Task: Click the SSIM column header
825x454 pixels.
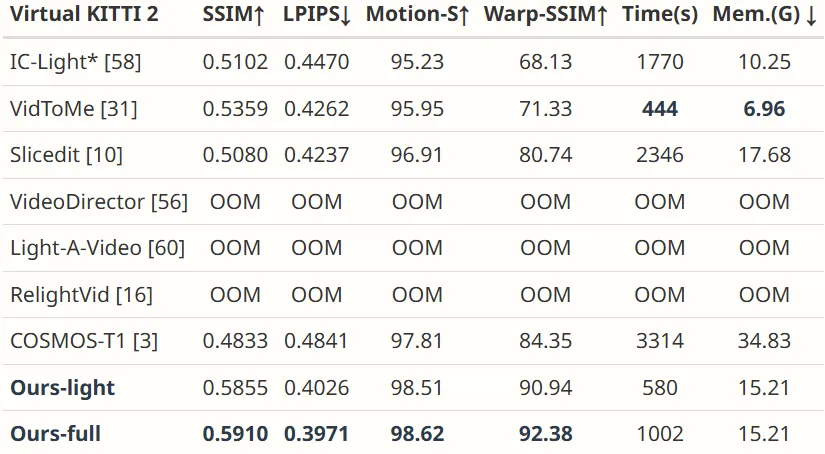Action: (x=234, y=14)
